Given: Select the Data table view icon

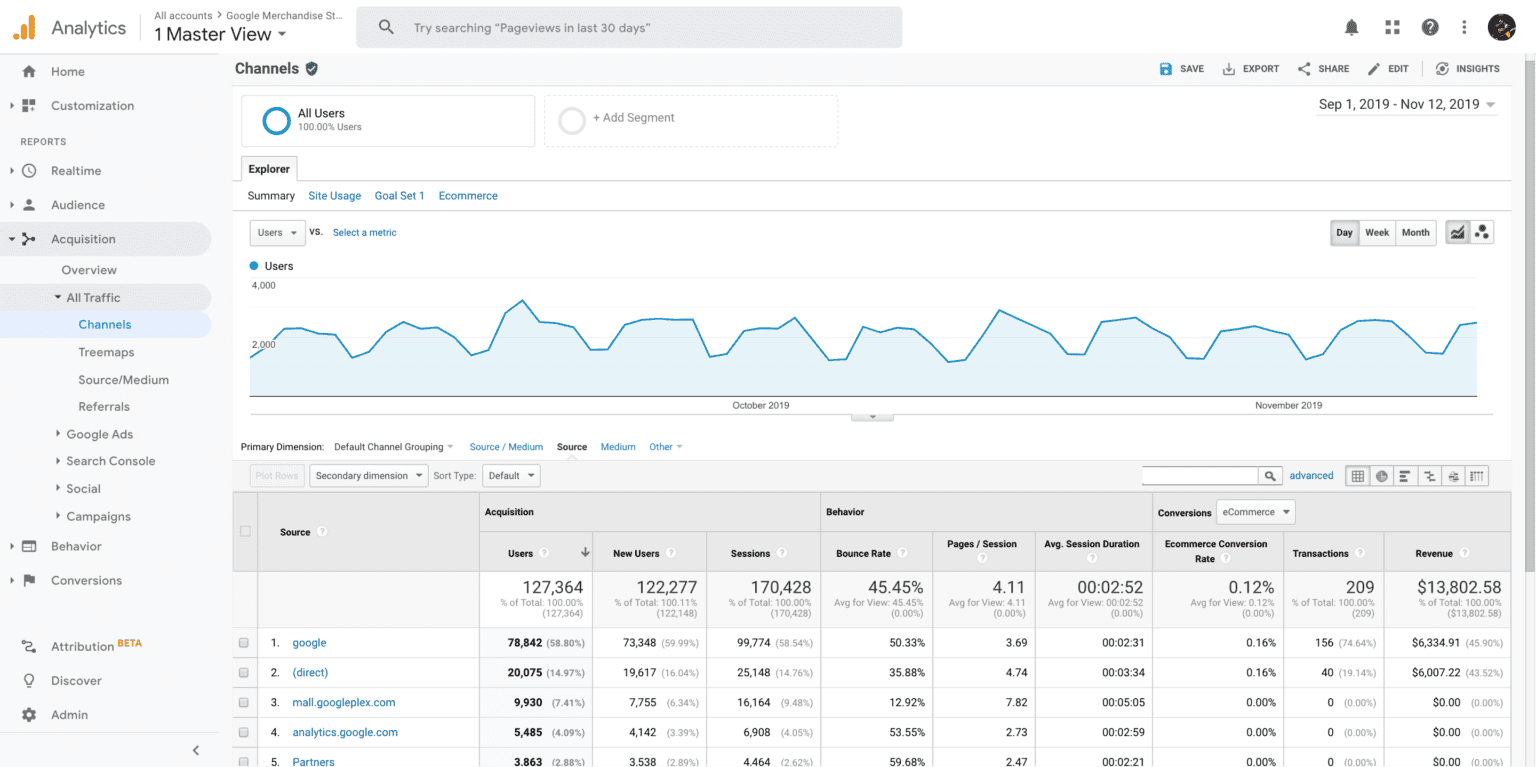Looking at the screenshot, I should click(x=1358, y=476).
